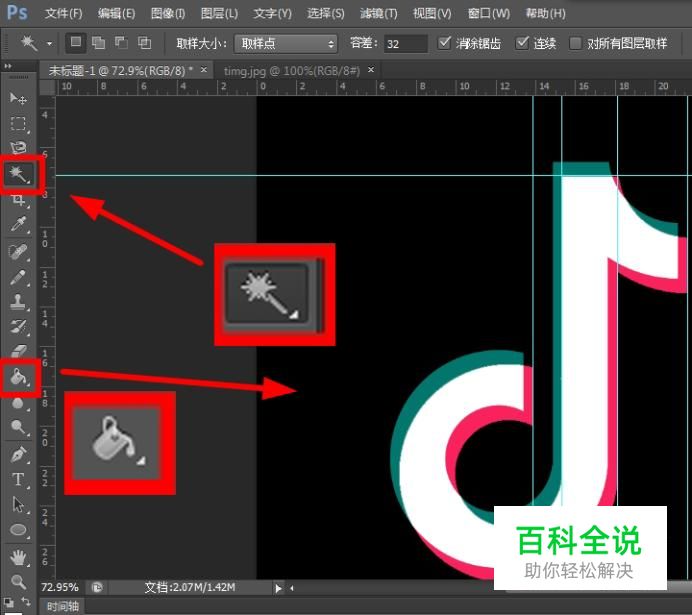
Task: Select the Zoom tool
Action: point(18,582)
